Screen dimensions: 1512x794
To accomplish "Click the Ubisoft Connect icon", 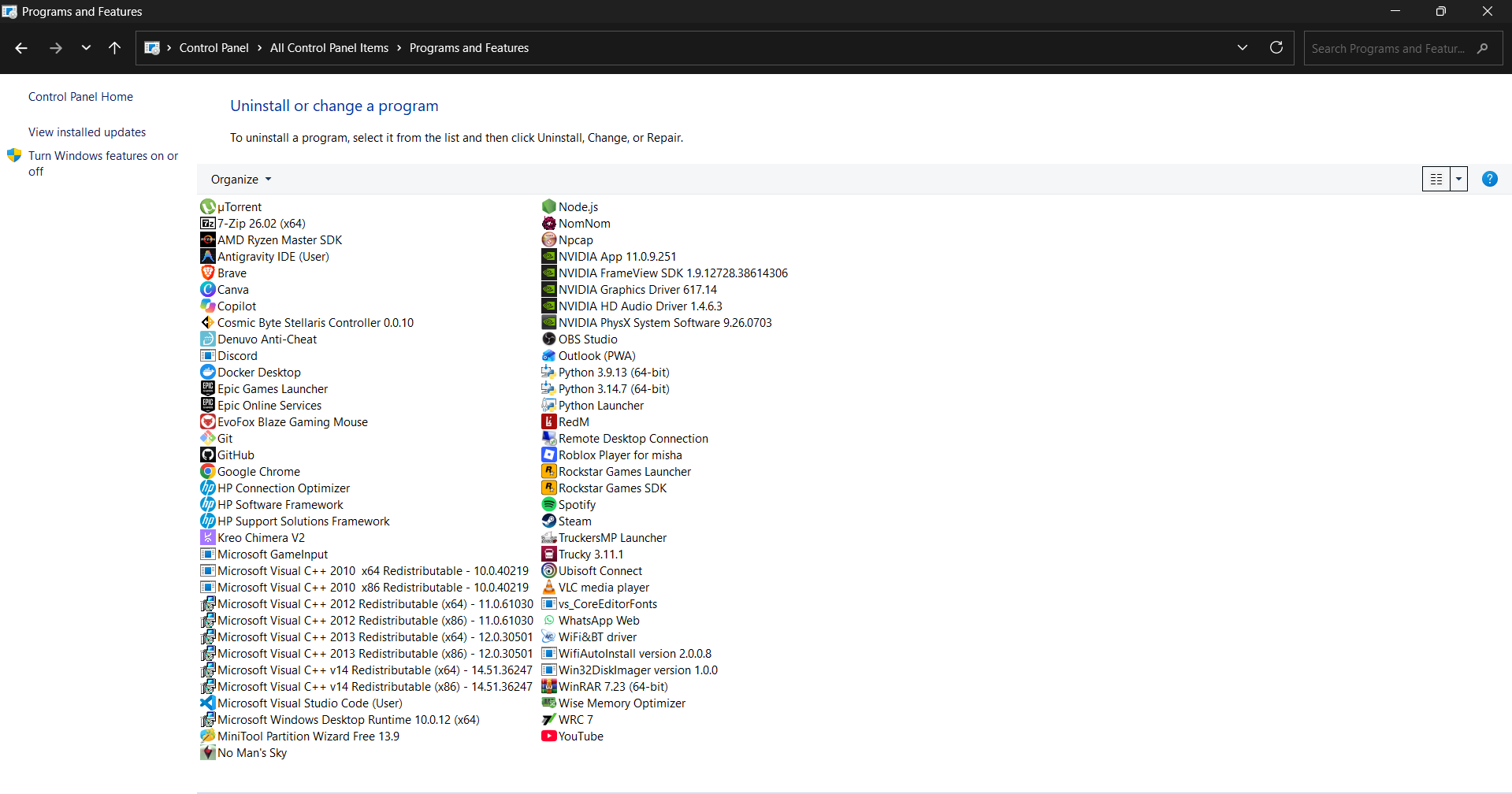I will pyautogui.click(x=549, y=571).
